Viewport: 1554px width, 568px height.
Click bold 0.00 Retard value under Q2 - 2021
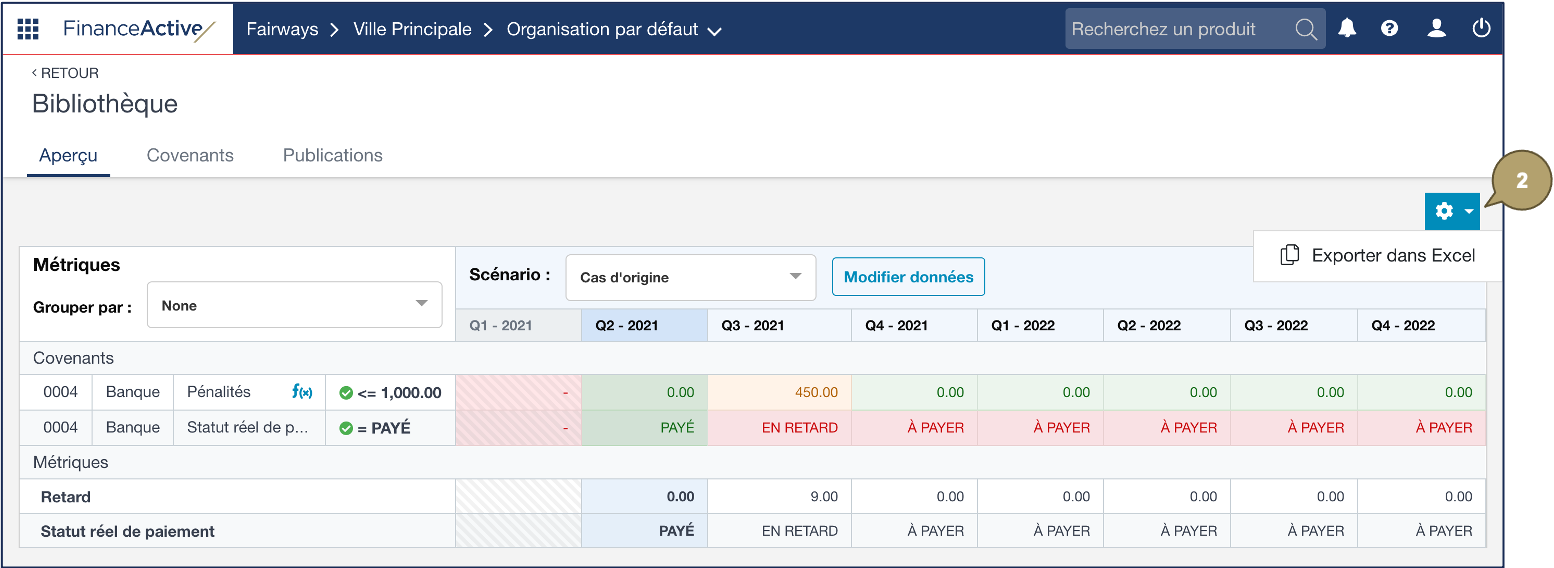tap(644, 496)
